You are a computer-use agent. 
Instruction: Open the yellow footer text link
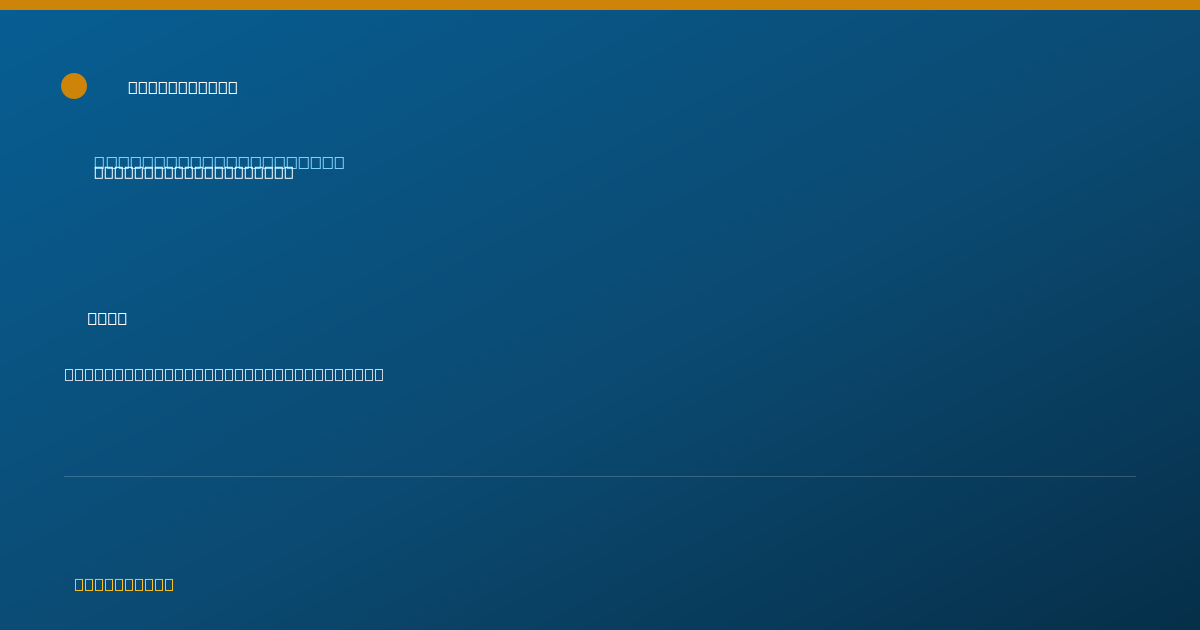124,584
